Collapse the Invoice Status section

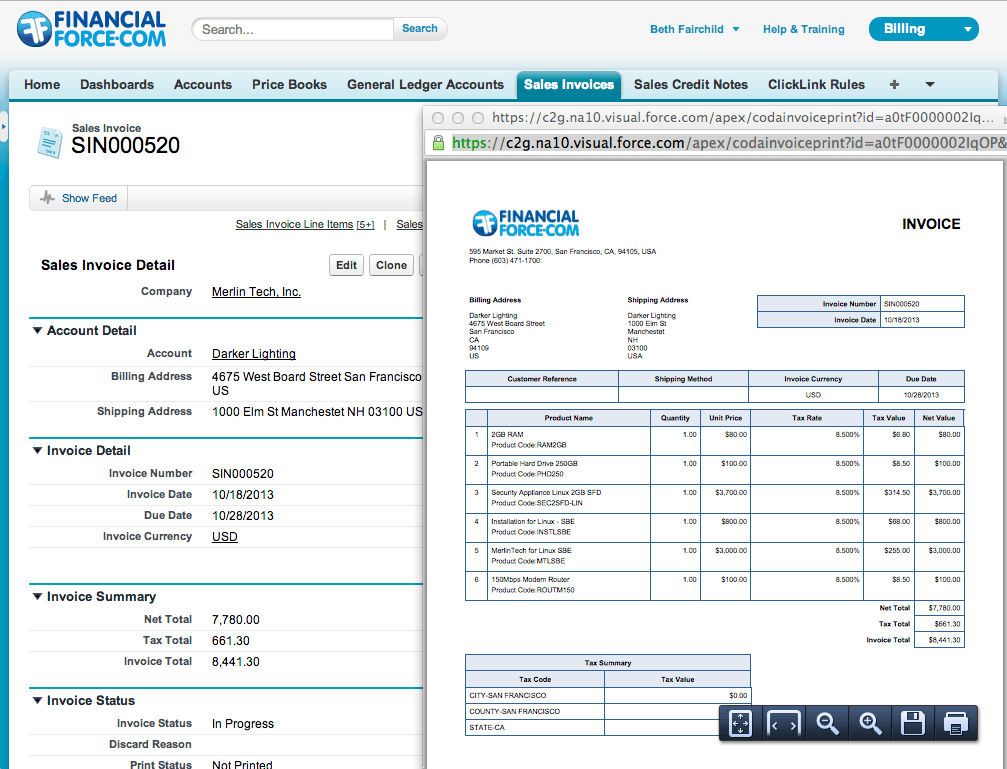click(x=37, y=700)
